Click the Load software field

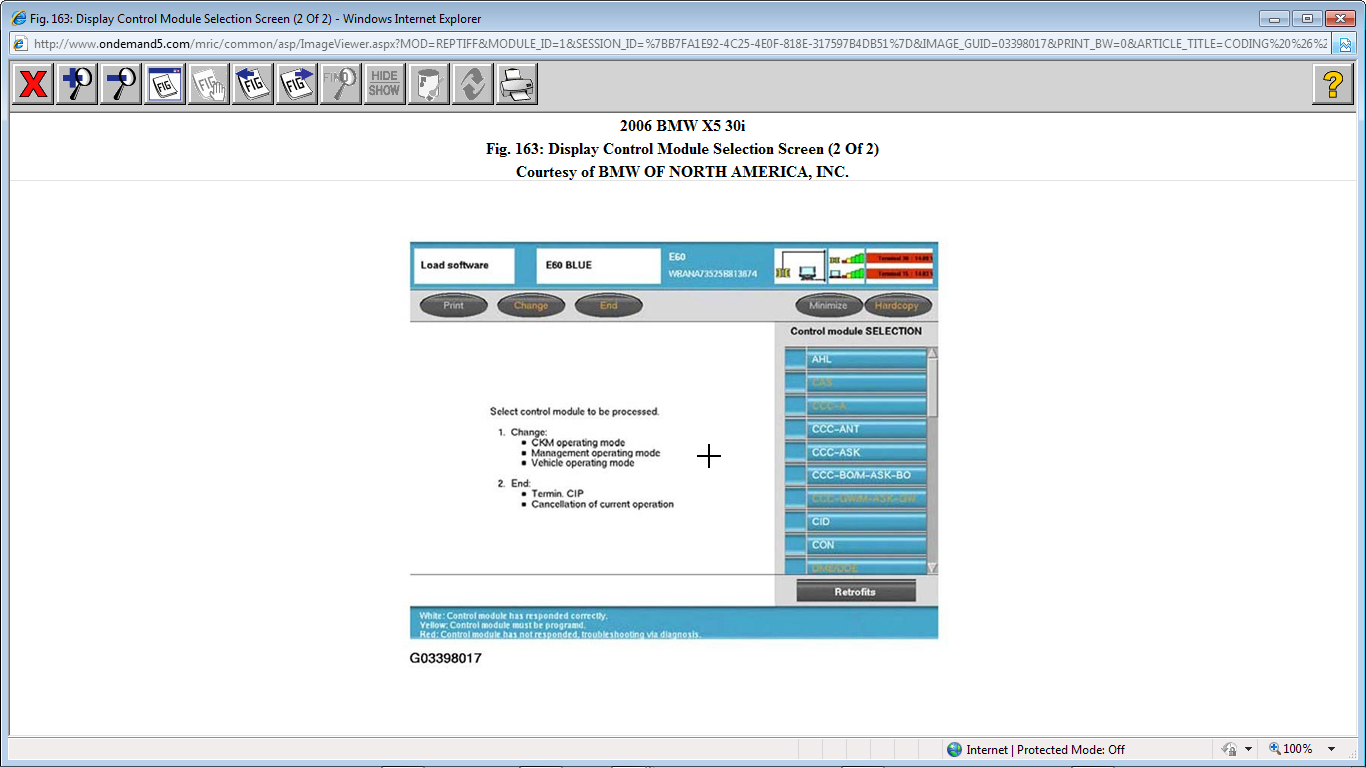[464, 265]
